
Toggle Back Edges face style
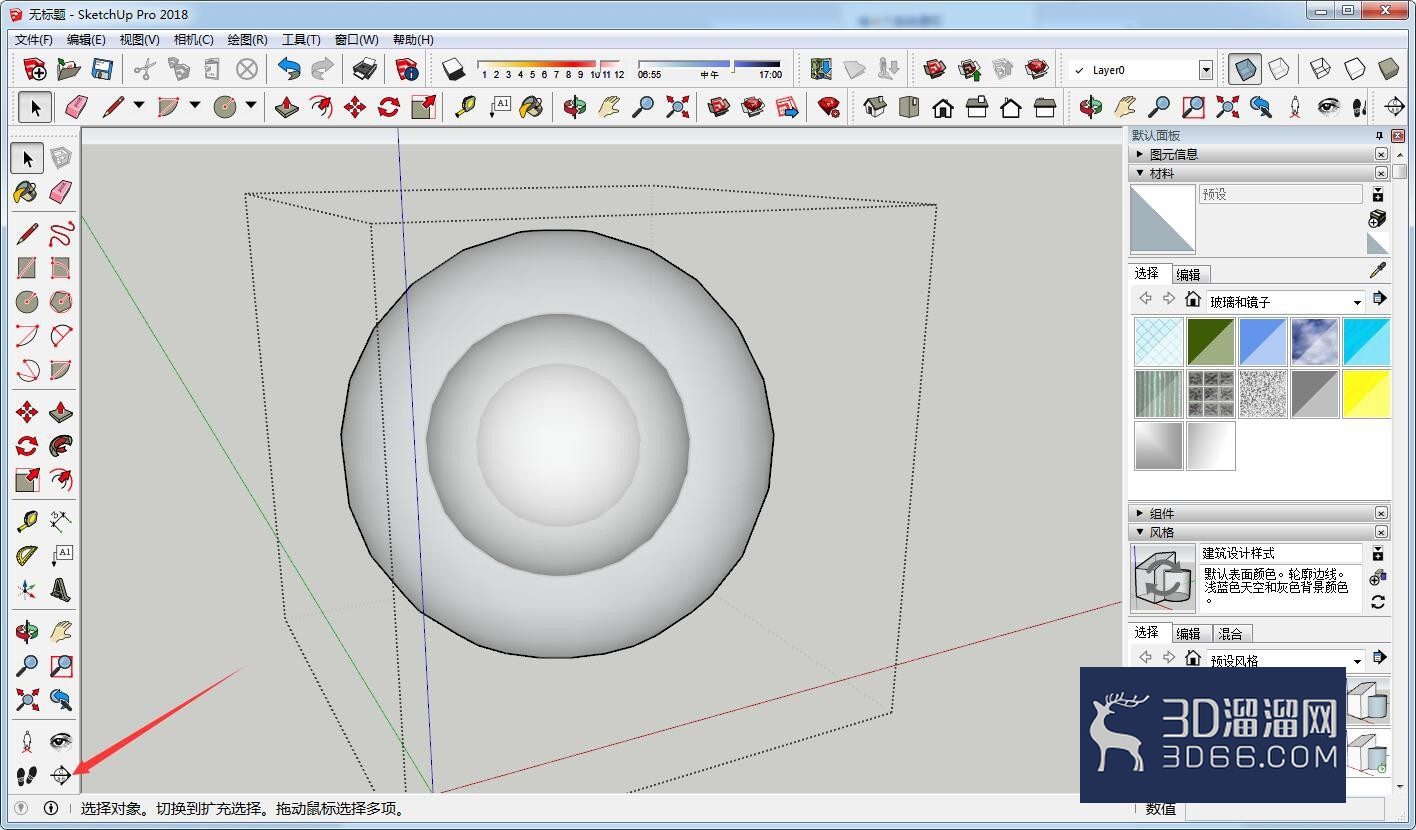1279,69
